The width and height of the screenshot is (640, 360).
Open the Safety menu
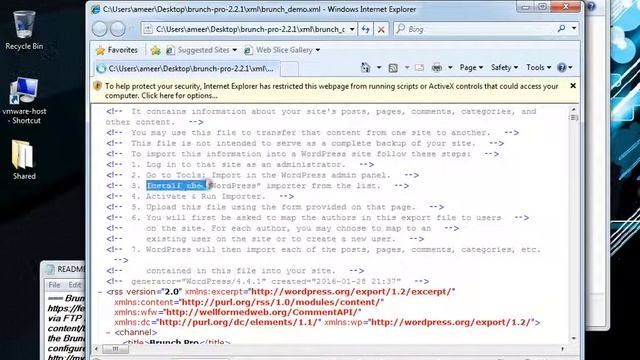tap(504, 67)
